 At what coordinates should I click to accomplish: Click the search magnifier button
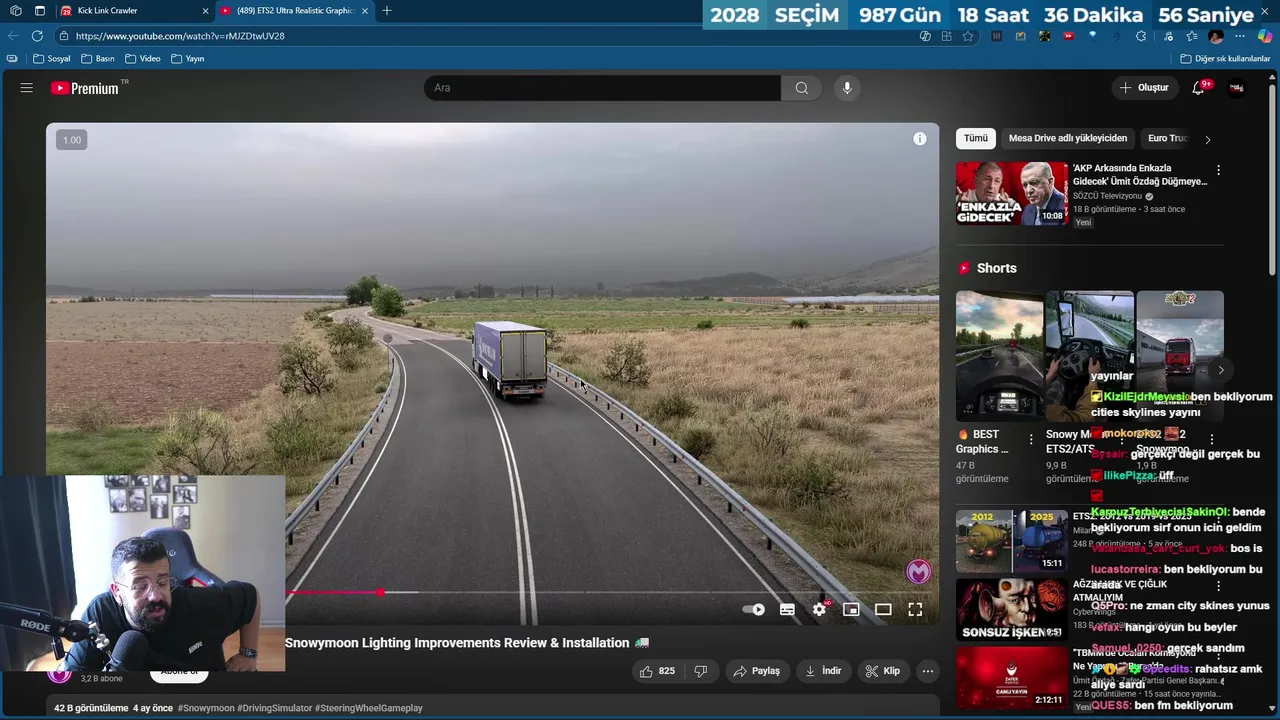(x=802, y=88)
